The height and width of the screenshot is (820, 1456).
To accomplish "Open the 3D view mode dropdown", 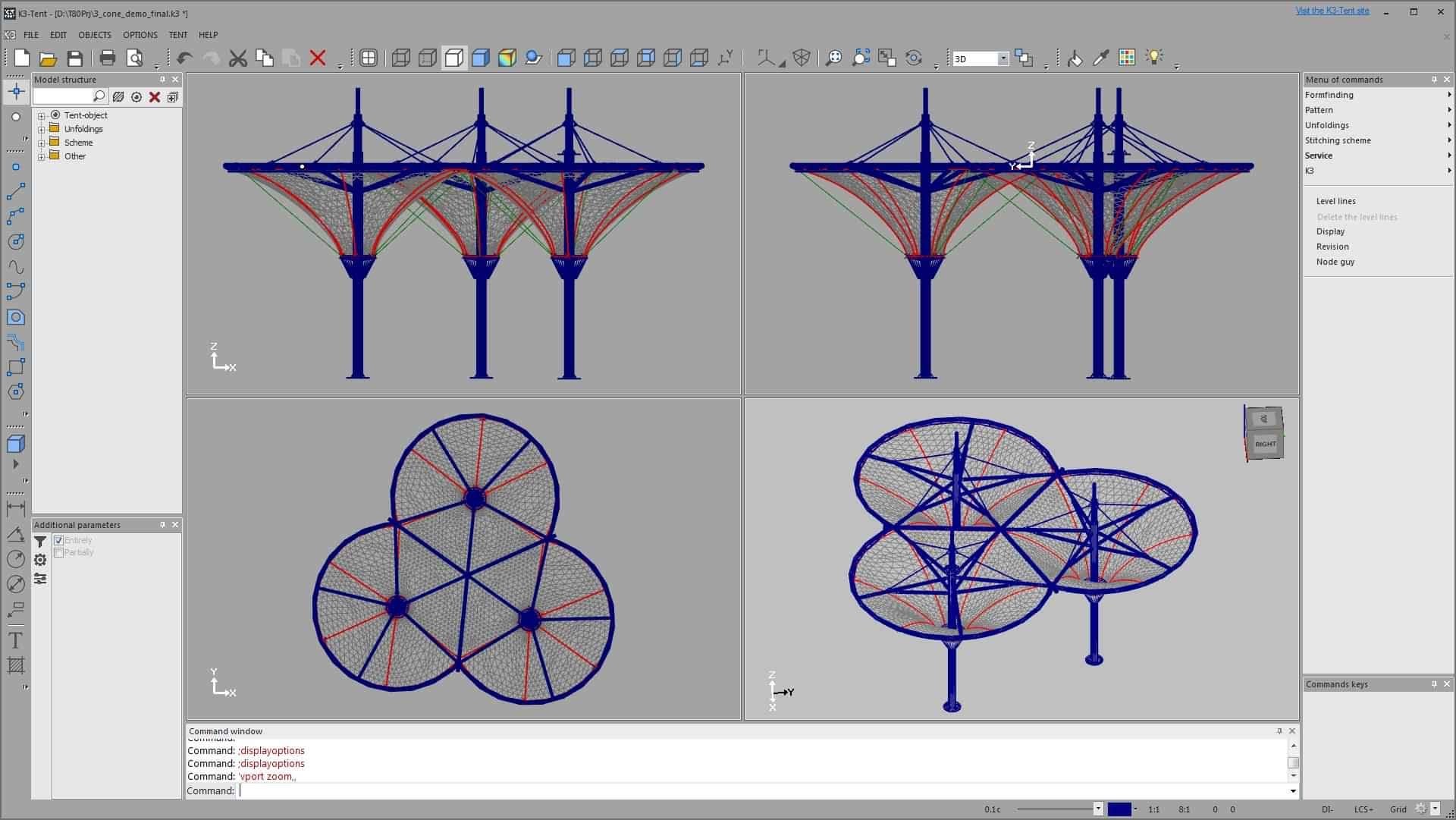I will point(1003,59).
